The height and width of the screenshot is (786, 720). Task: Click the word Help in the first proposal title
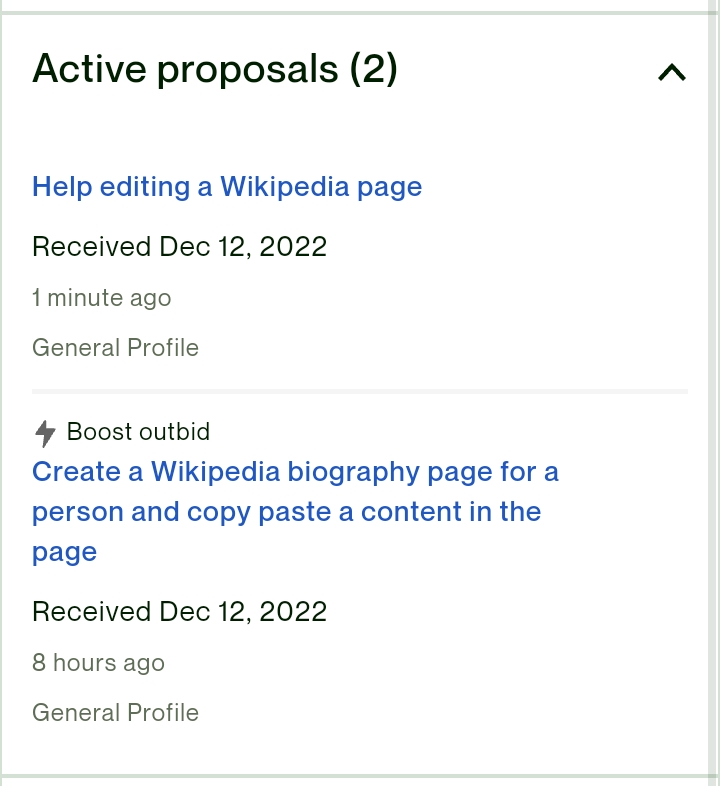coord(62,187)
